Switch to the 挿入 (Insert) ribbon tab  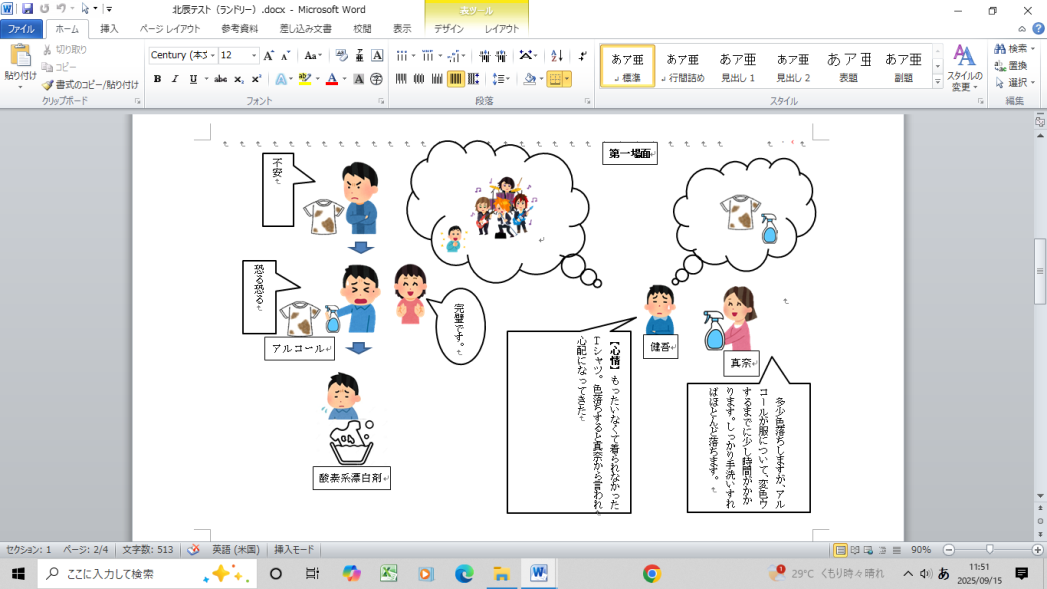tap(109, 29)
